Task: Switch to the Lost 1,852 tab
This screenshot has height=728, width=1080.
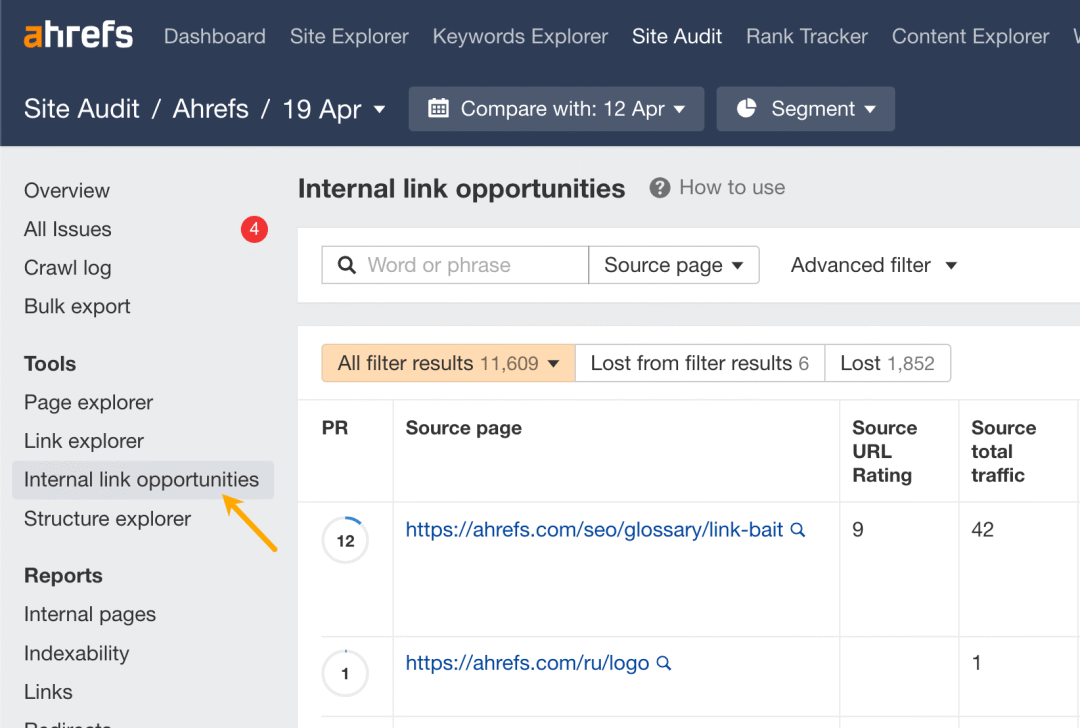Action: click(x=887, y=363)
